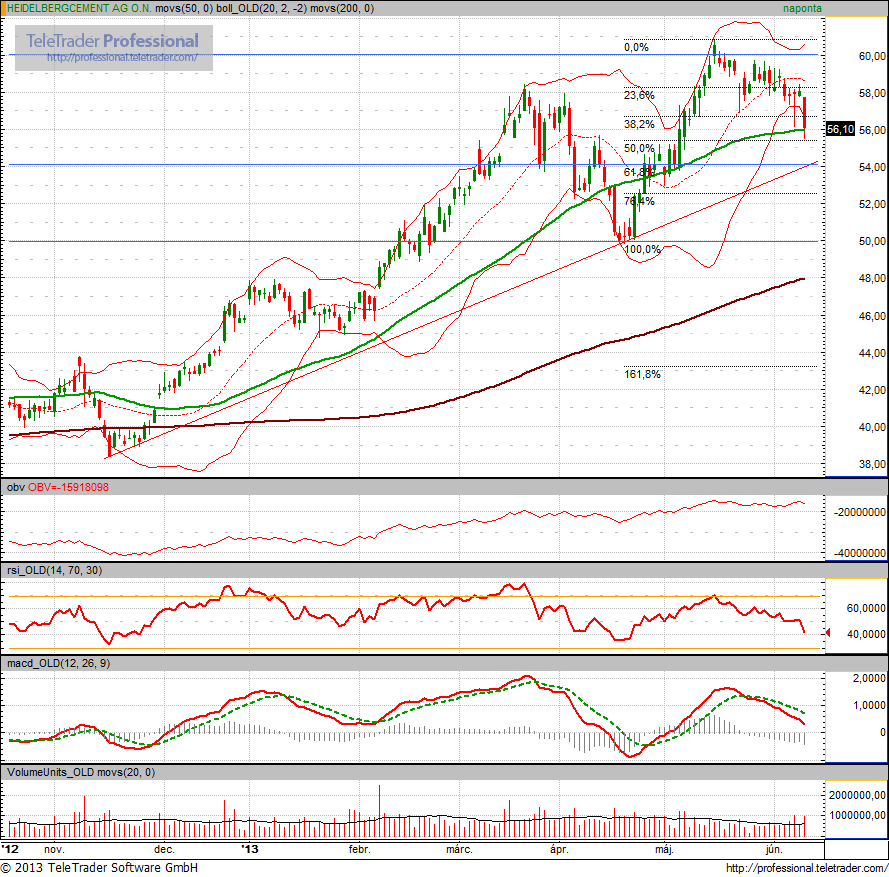Click the 54,00 price axis label
Screen dimensions: 889x877
(x=872, y=167)
